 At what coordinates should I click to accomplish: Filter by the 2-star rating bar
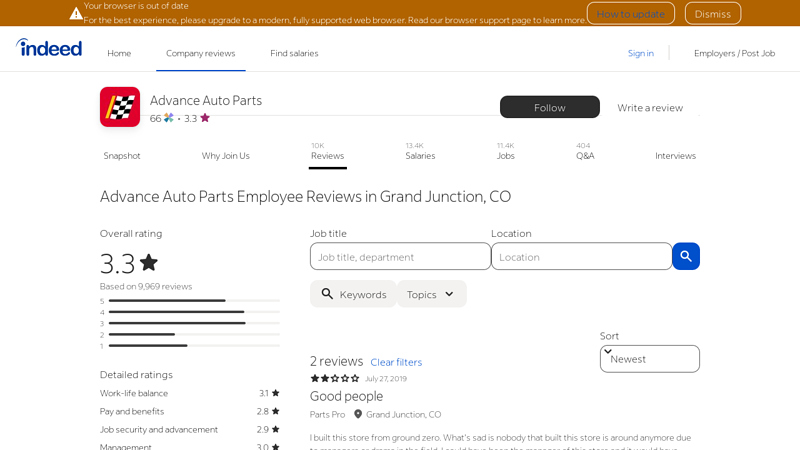point(190,334)
